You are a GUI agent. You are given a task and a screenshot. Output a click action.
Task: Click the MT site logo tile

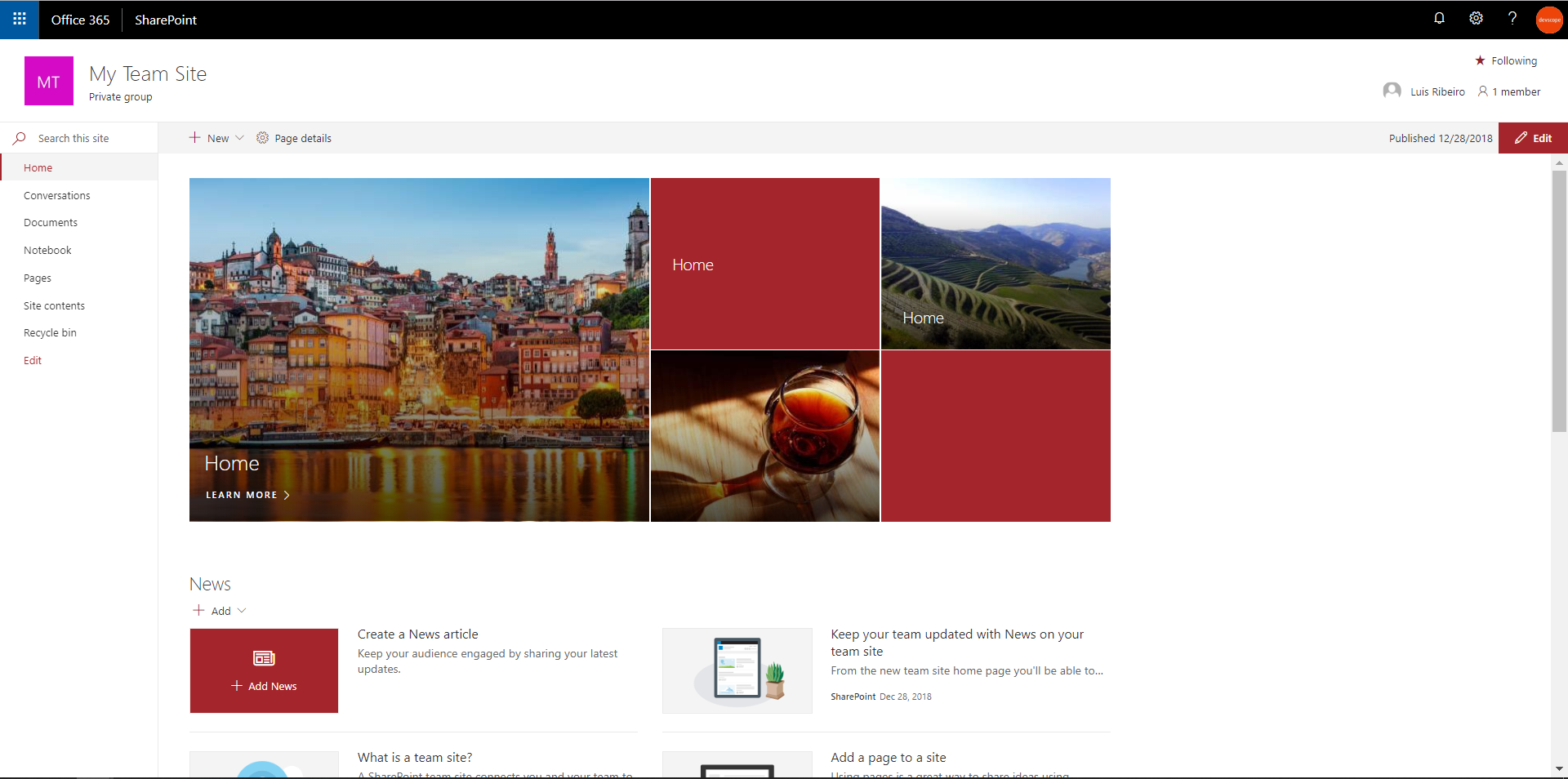coord(48,80)
